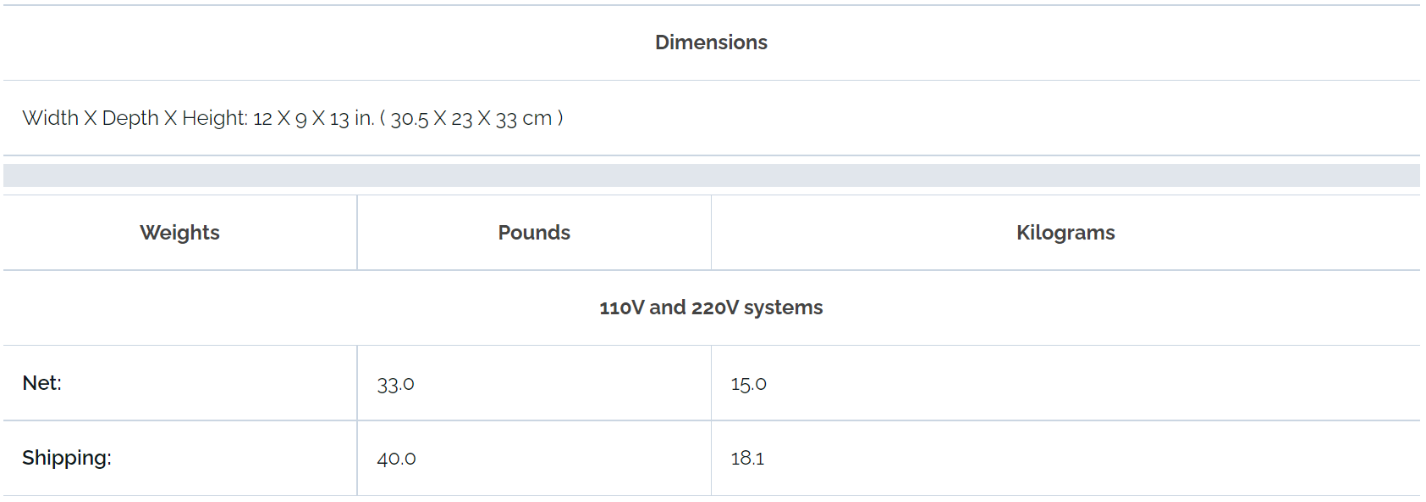Click the 'Net:' row label
This screenshot has height=502, width=1426.
point(42,383)
